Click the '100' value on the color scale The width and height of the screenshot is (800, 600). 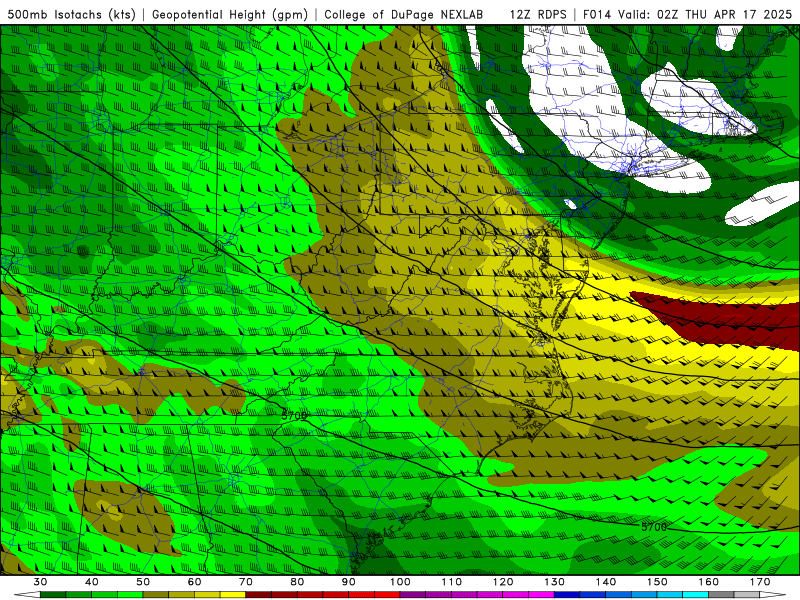(400, 582)
